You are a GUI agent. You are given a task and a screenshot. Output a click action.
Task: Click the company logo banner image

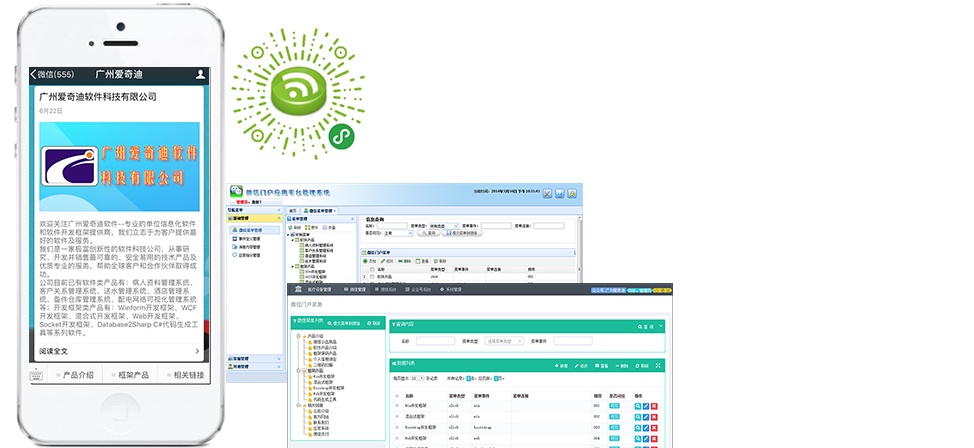coord(118,165)
